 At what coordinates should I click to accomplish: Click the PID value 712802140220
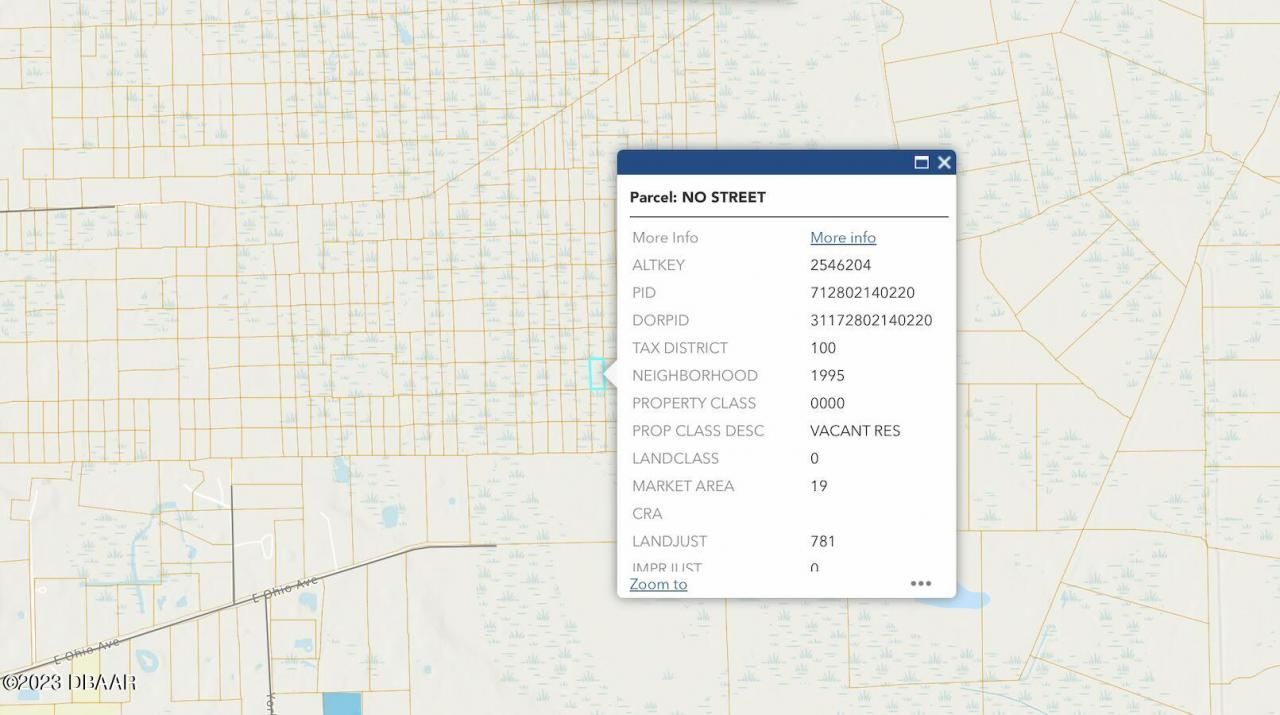tap(862, 293)
